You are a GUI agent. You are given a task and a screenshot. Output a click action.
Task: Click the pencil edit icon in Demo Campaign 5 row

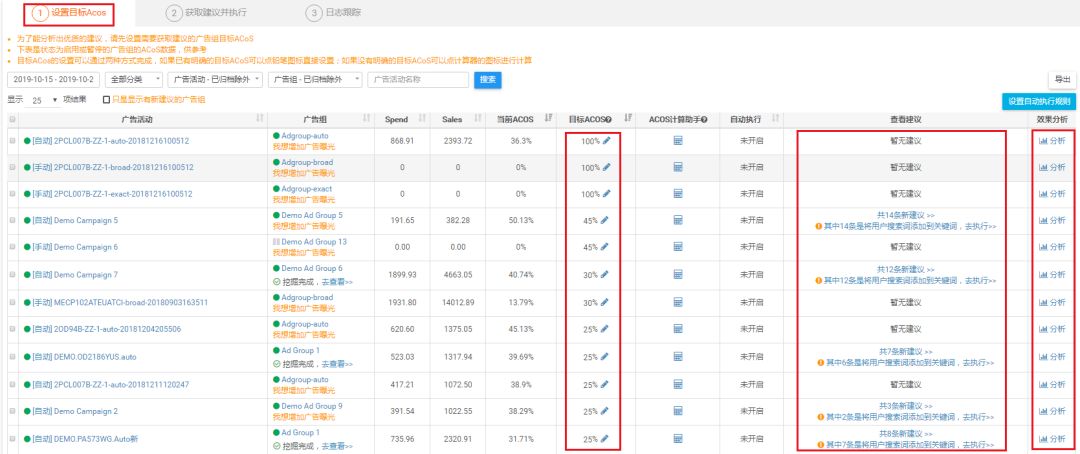(605, 220)
